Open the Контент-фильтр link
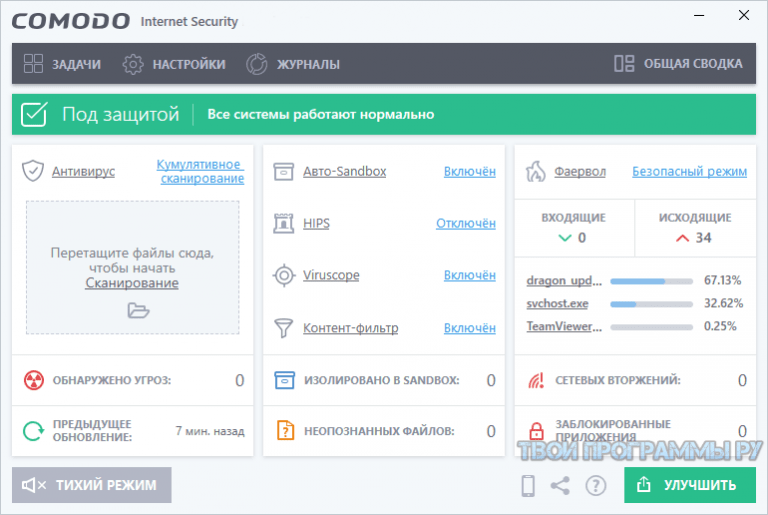 tap(351, 328)
